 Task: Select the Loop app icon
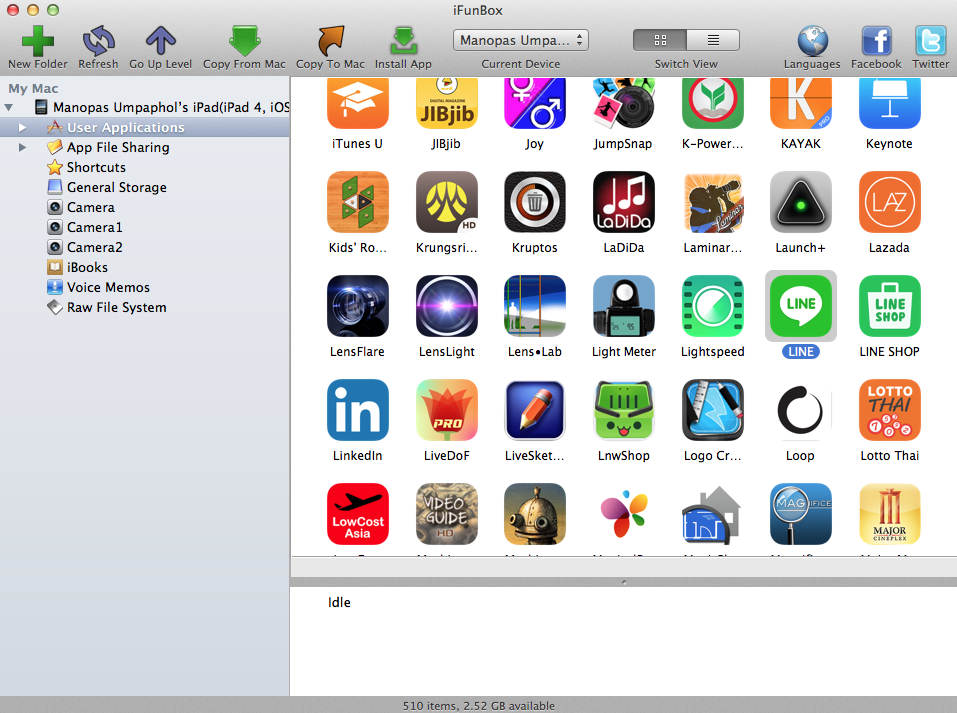tap(801, 410)
